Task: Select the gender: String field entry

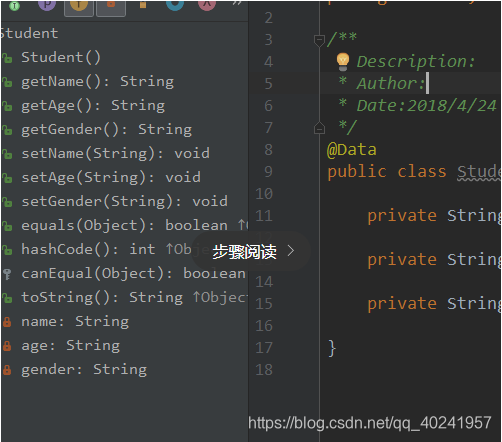Action: 84,370
